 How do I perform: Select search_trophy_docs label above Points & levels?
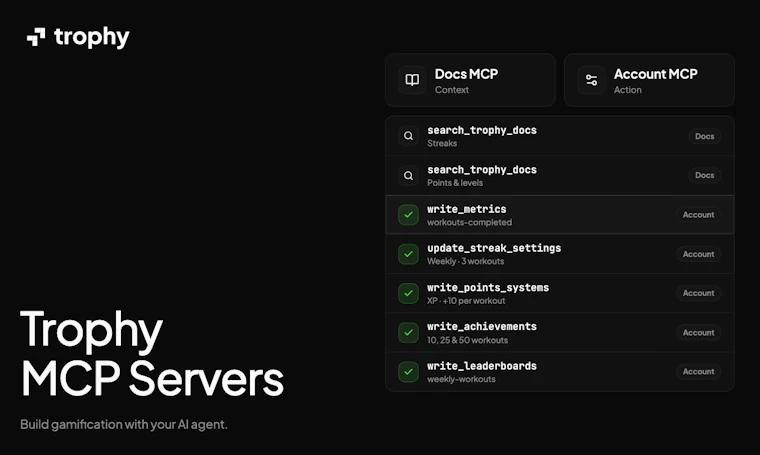coord(482,170)
